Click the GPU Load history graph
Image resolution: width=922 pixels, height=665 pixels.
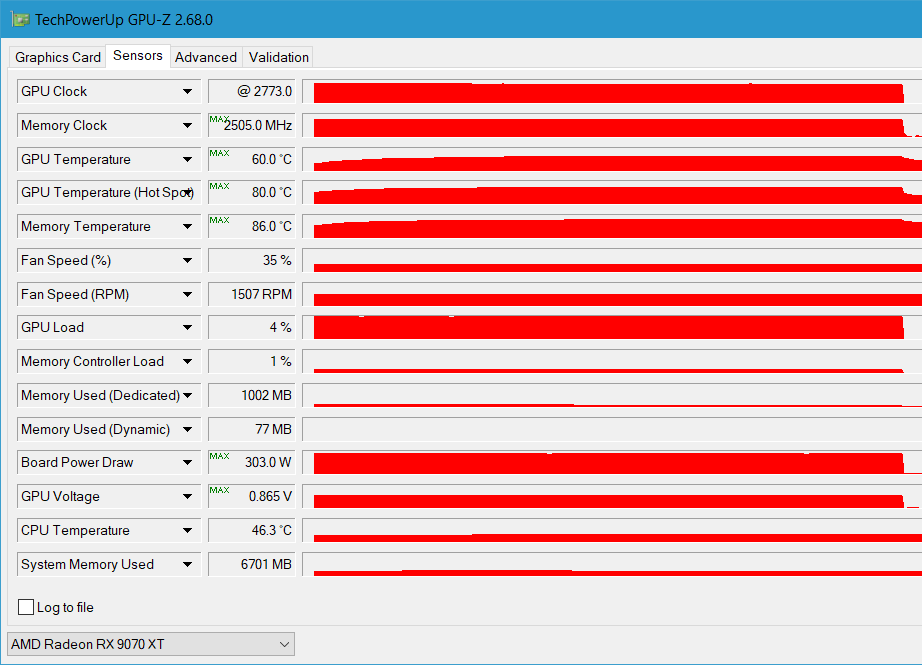[612, 328]
